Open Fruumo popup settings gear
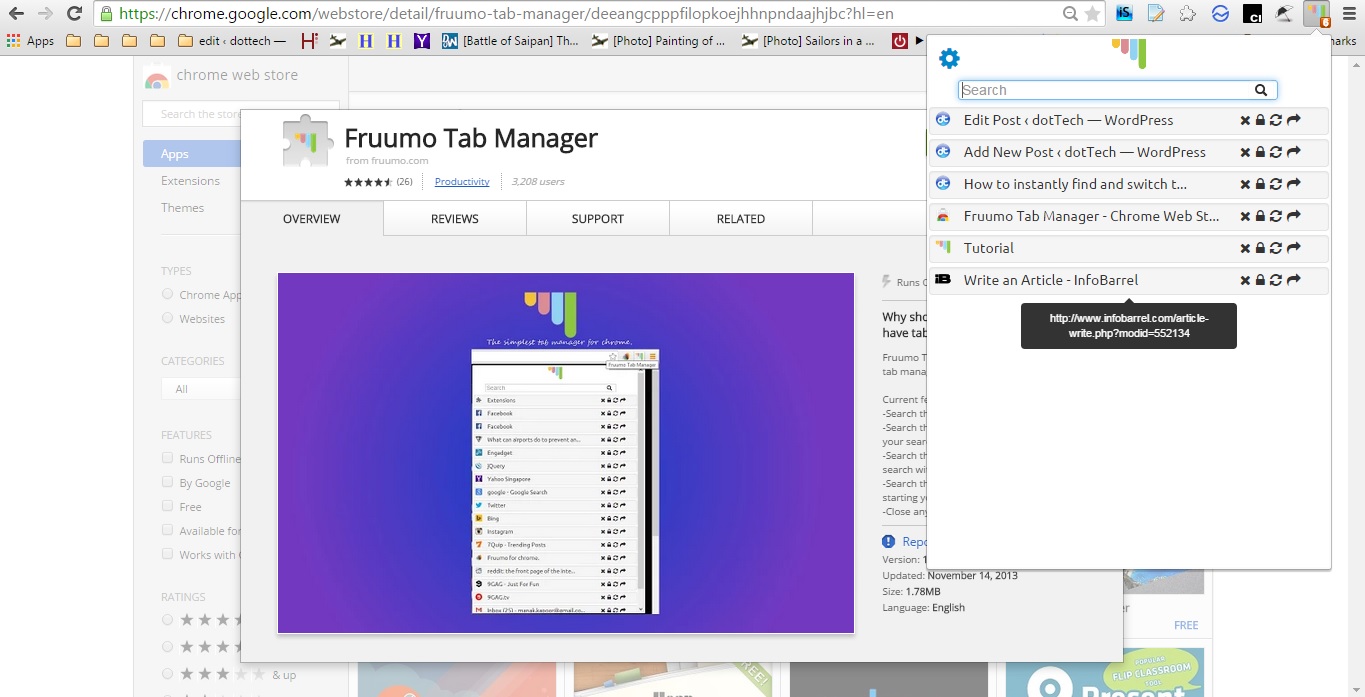 pos(949,59)
